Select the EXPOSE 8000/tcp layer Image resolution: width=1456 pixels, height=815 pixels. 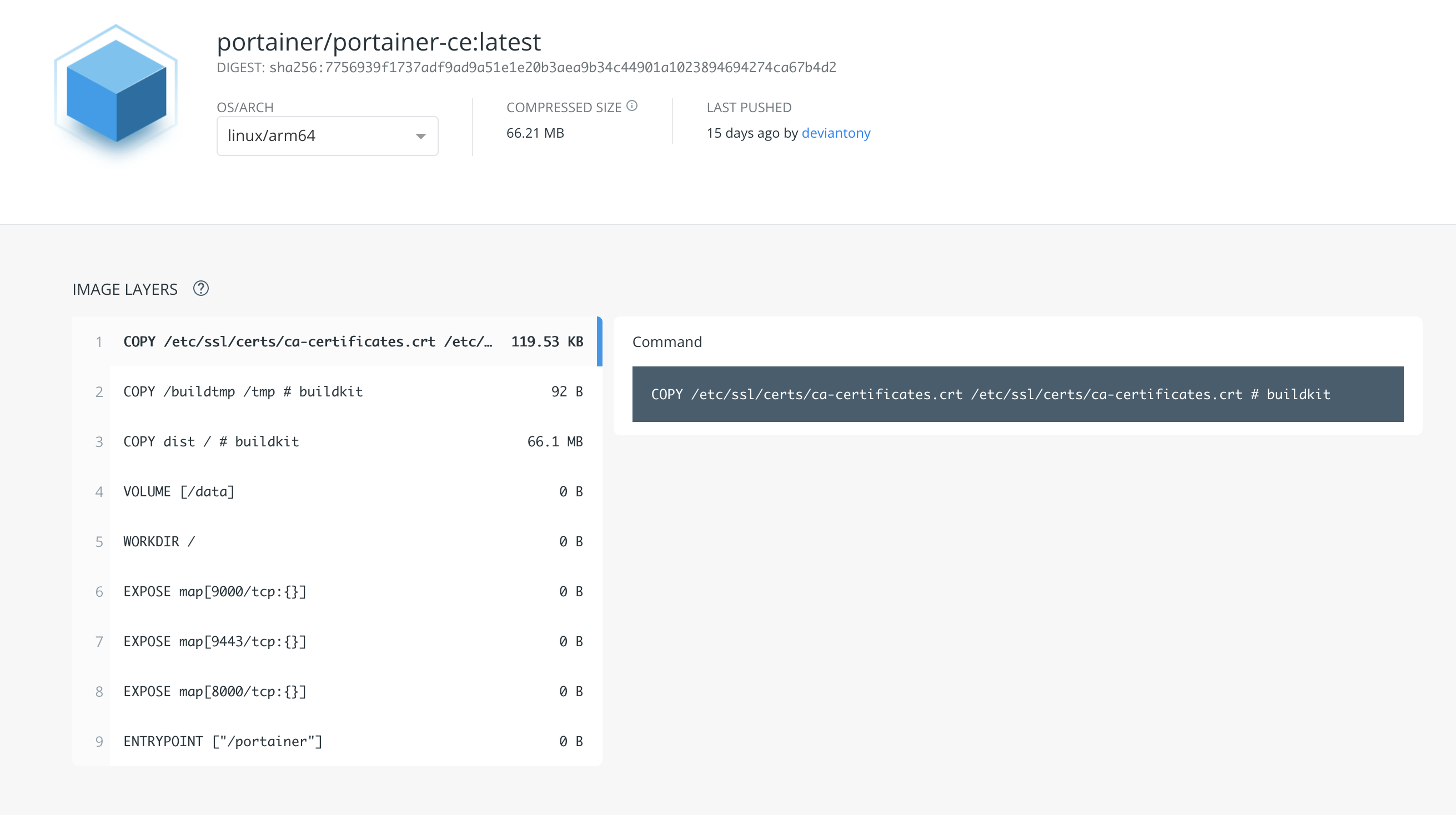(x=215, y=691)
